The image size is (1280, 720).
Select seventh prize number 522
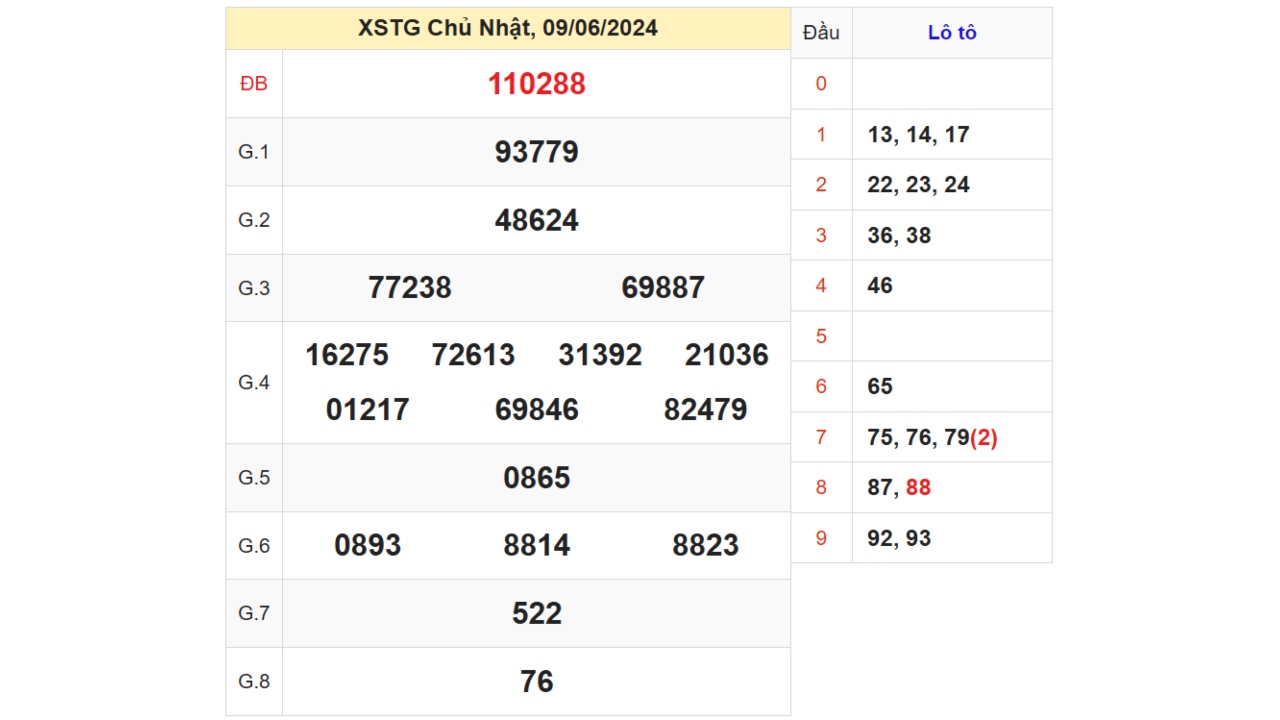537,614
